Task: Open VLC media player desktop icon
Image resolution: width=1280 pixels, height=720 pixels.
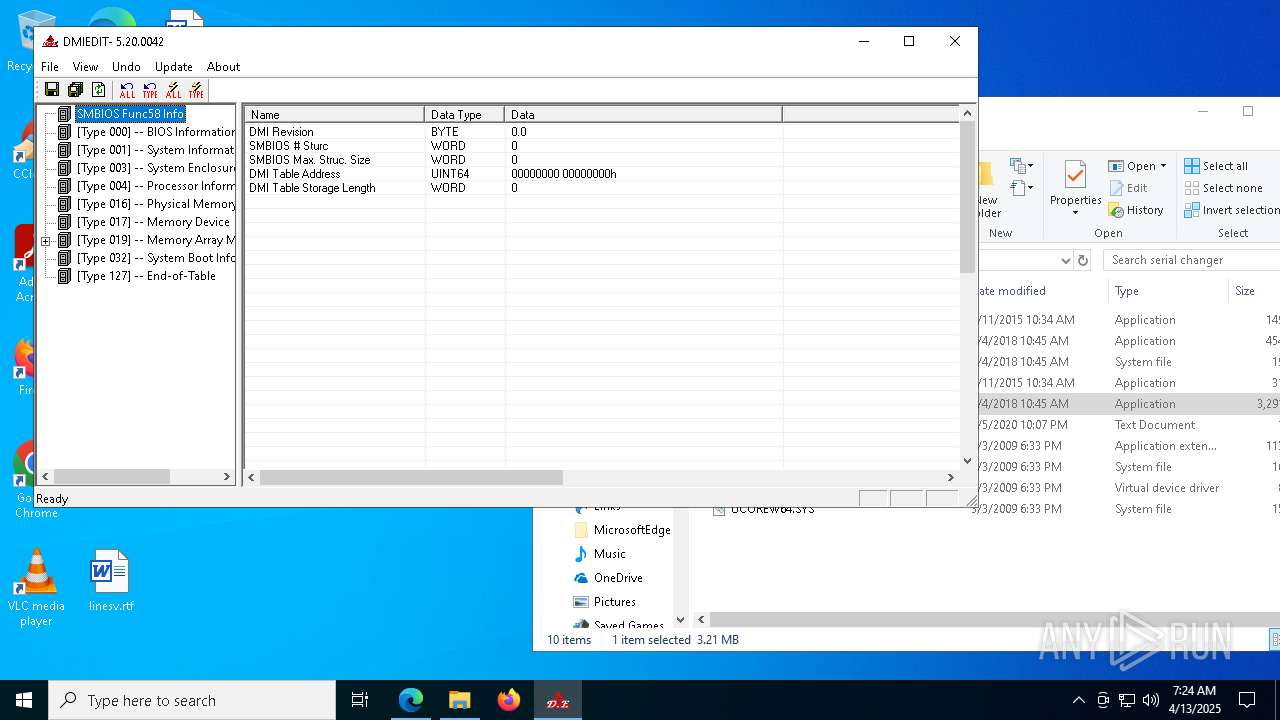Action: (x=36, y=588)
